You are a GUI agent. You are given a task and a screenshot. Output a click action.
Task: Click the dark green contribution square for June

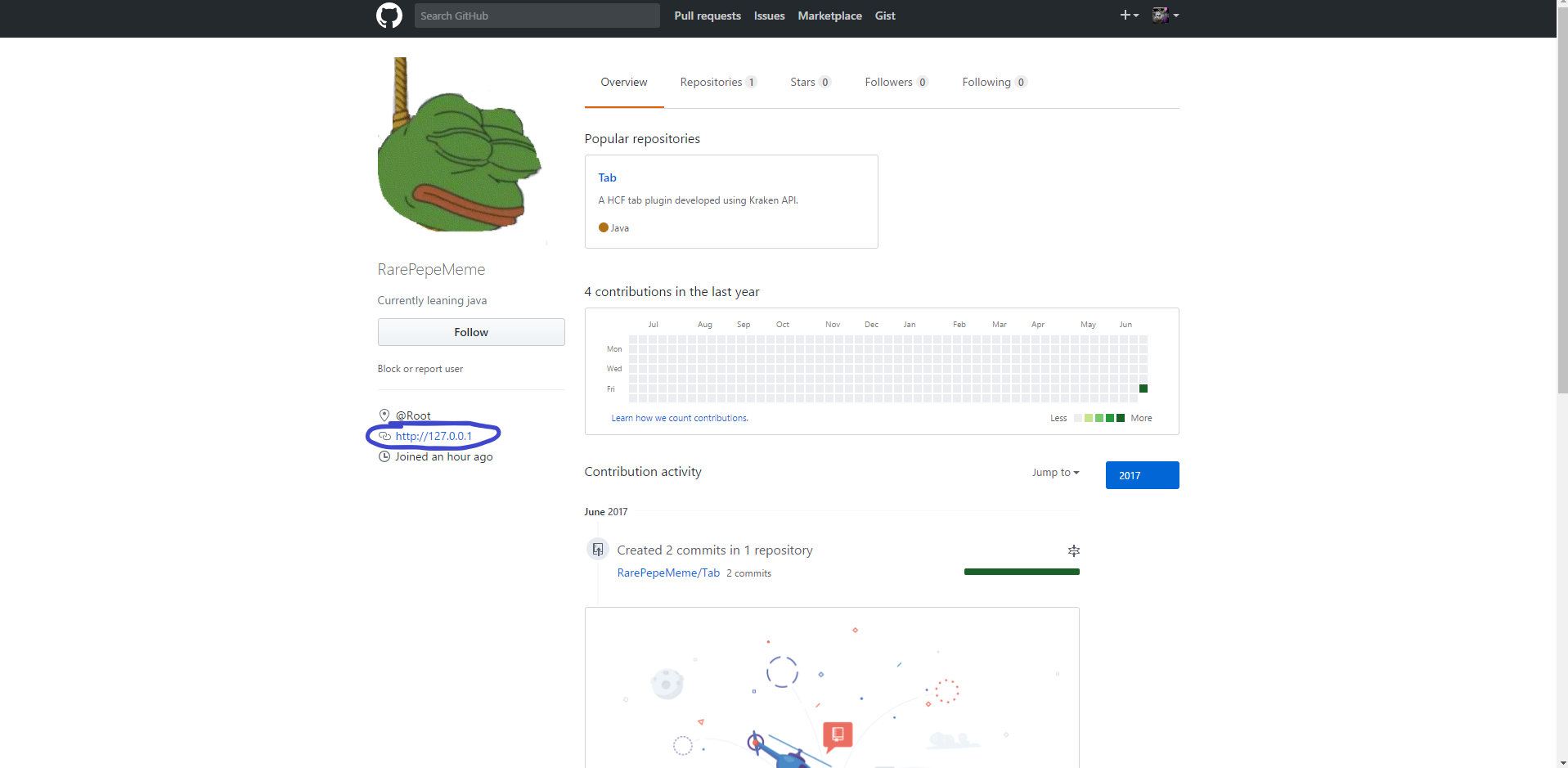(1143, 388)
